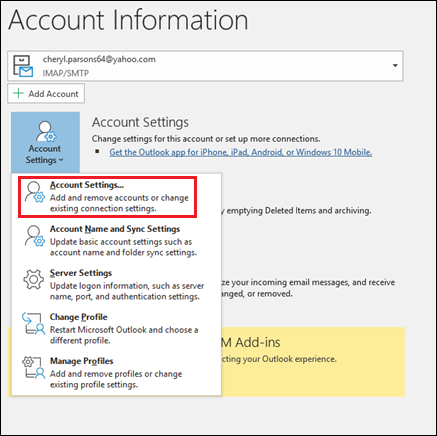Open the account selector dropdown arrow
The height and width of the screenshot is (436, 437).
pos(395,66)
